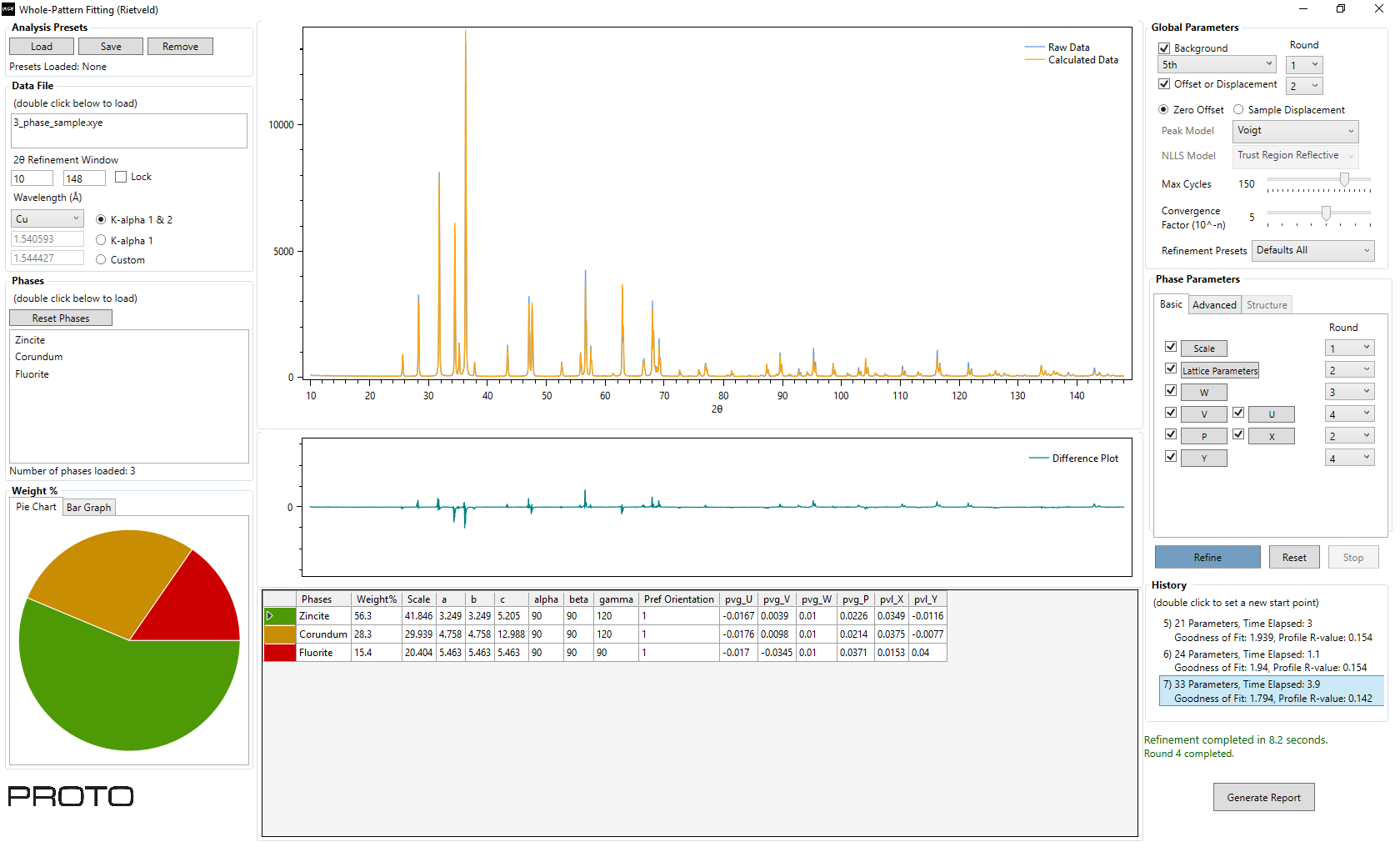Click the Max Cycles slider handle
The height and width of the screenshot is (842, 1400).
(1344, 180)
